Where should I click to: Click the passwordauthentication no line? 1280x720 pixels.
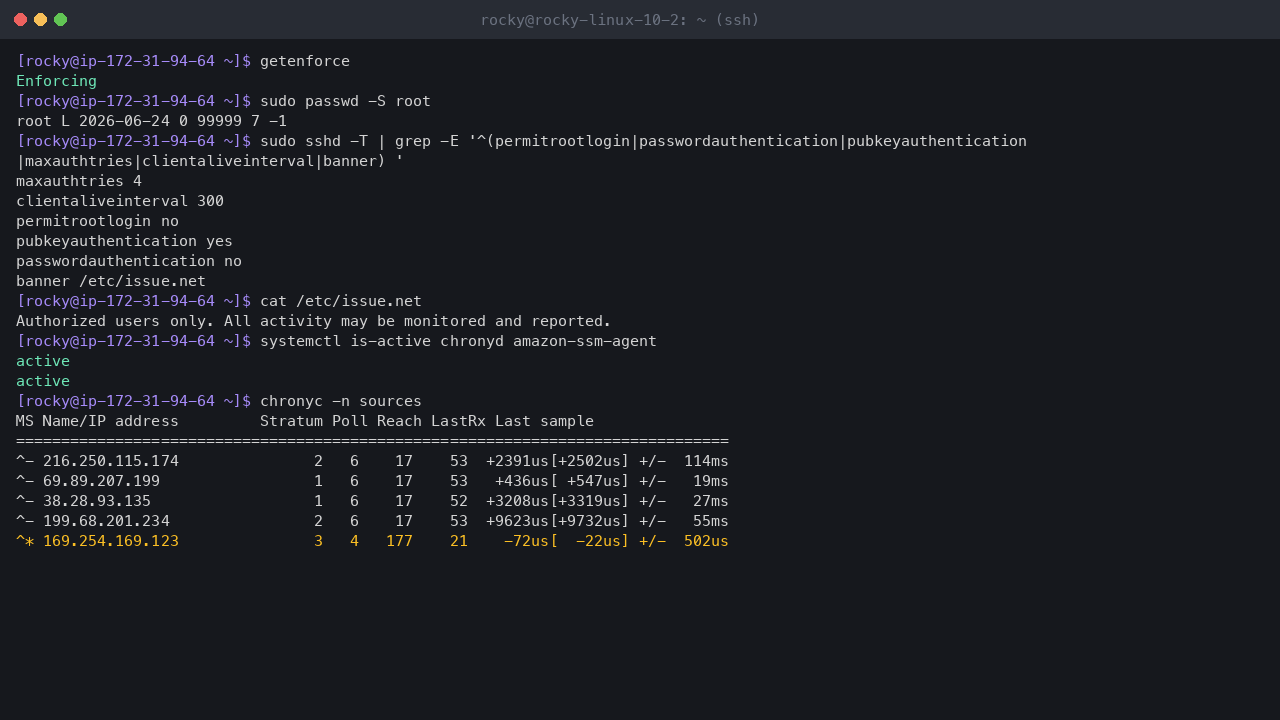[129, 261]
